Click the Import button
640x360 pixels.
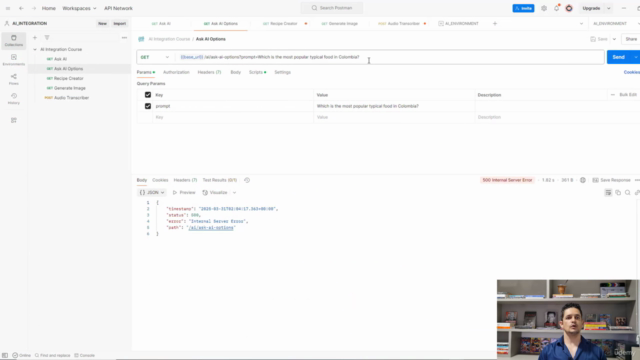(x=120, y=24)
